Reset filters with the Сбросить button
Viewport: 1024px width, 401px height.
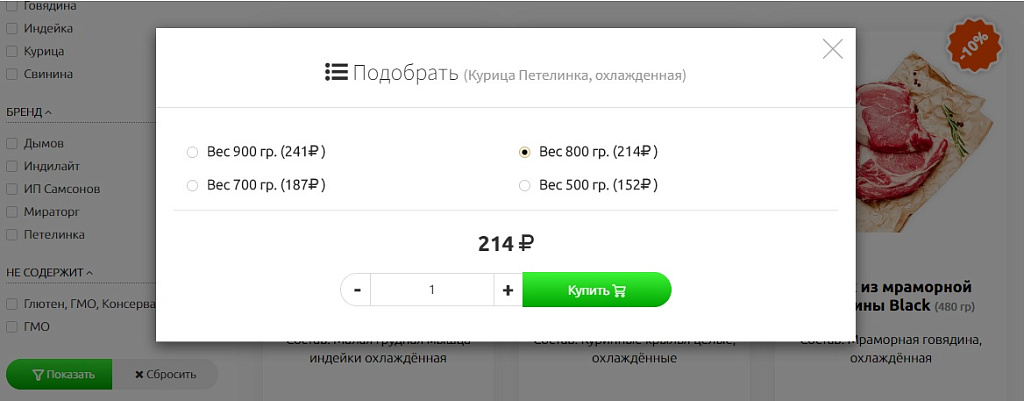coord(164,375)
